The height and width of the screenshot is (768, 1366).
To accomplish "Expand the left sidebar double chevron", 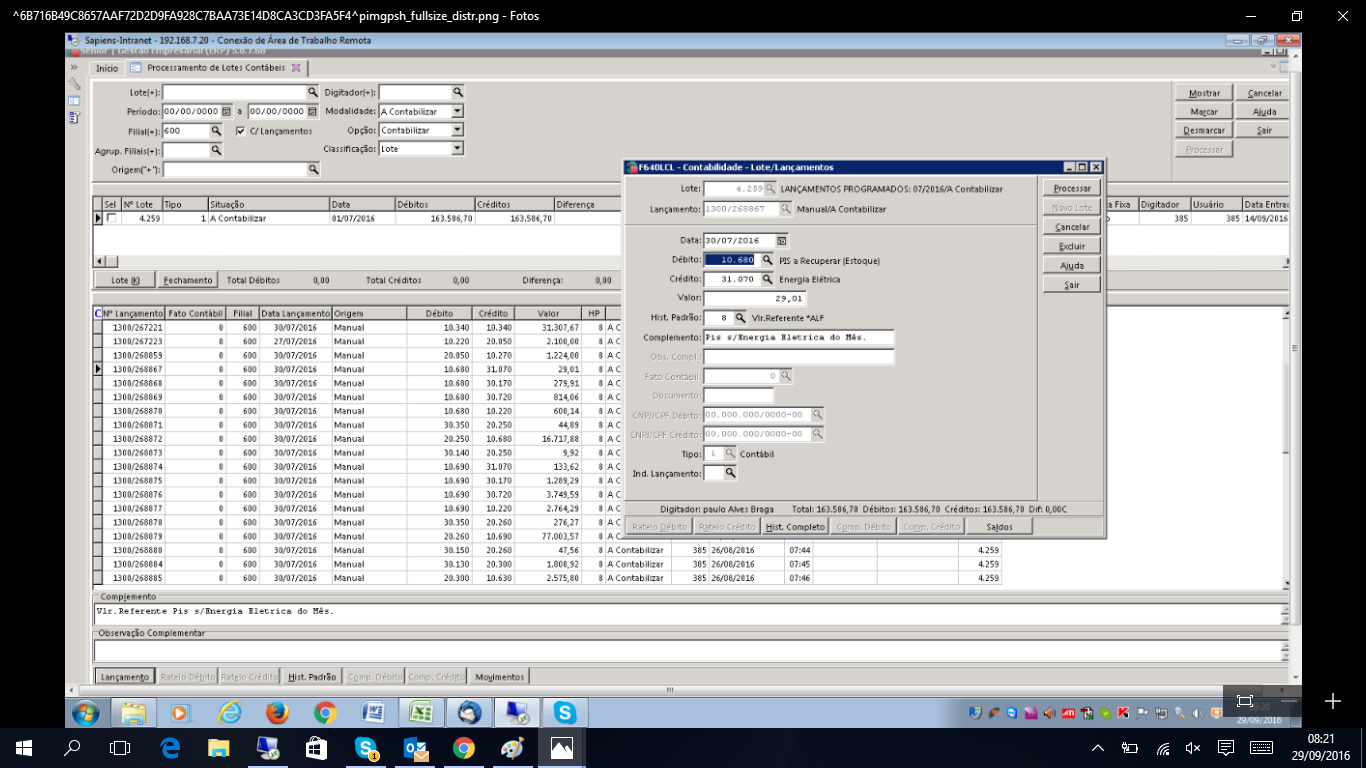I will click(74, 67).
